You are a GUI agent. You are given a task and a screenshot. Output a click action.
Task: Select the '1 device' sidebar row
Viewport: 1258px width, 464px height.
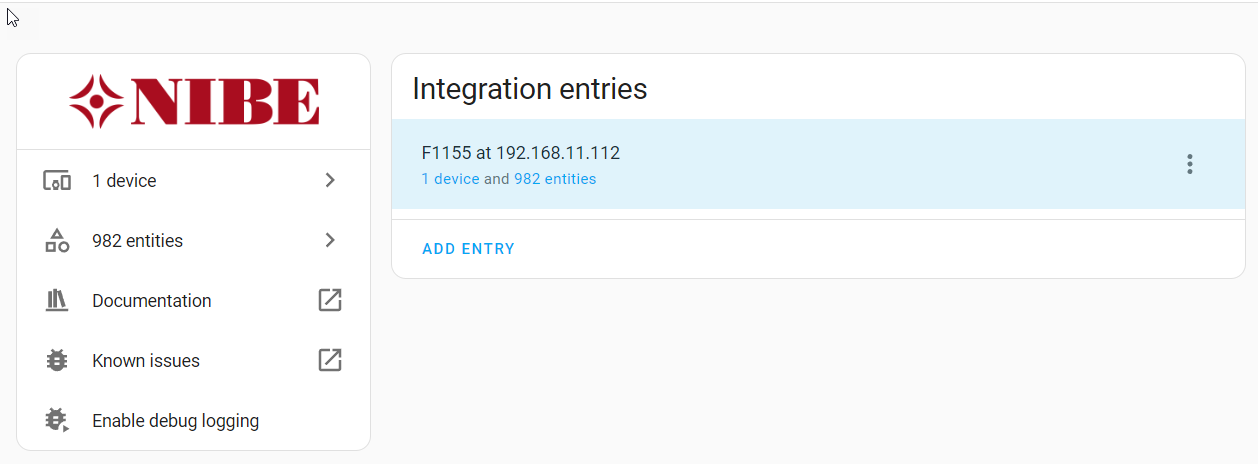coord(124,181)
